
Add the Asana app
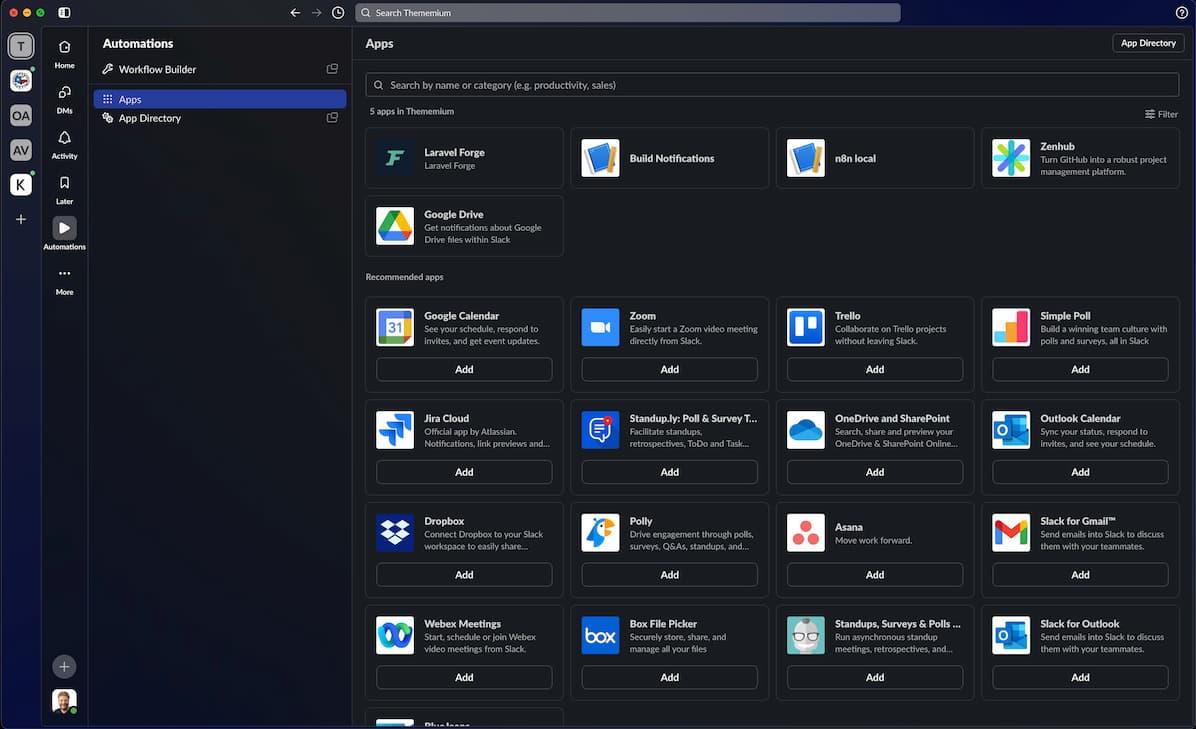875,575
